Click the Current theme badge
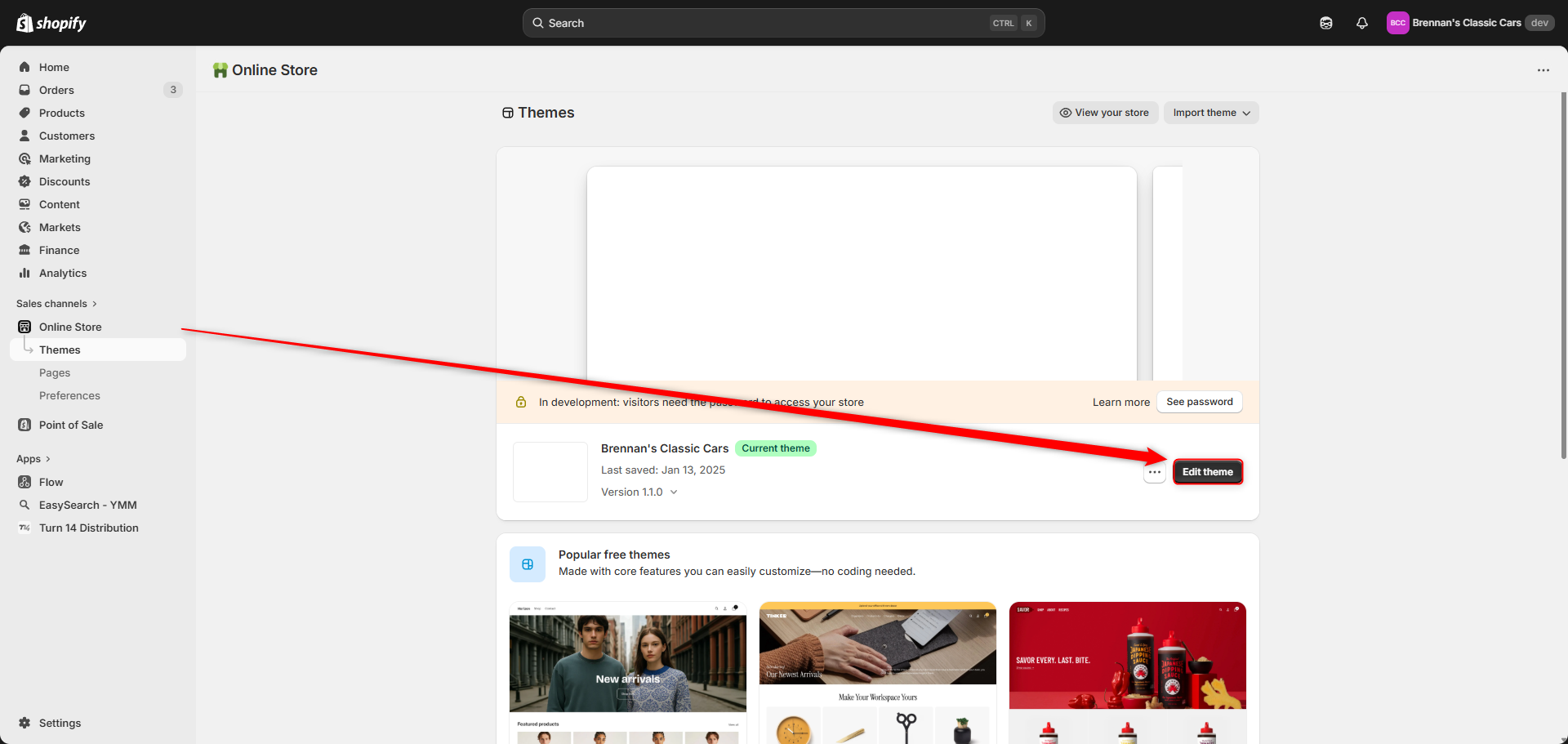 [776, 448]
